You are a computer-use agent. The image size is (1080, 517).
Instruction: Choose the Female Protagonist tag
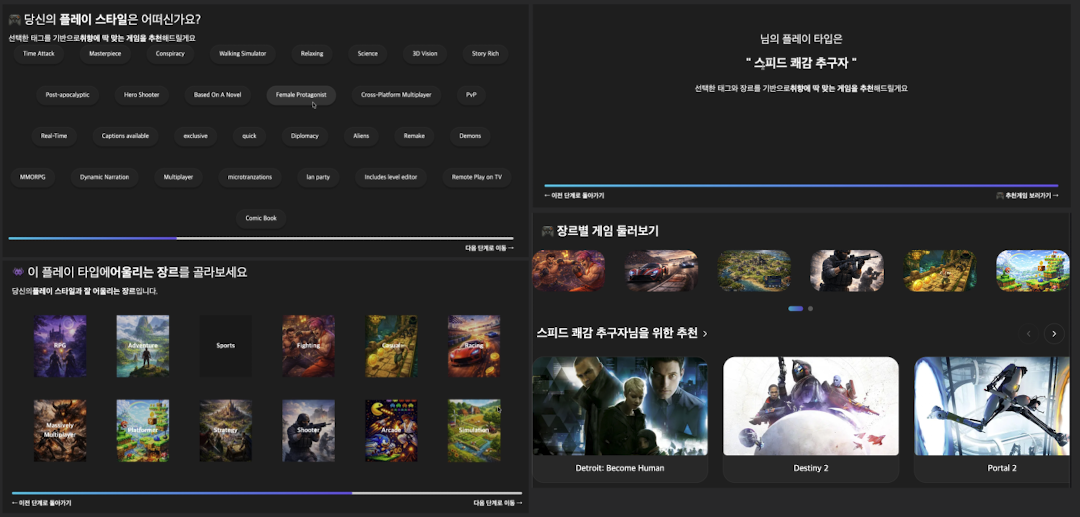click(x=301, y=95)
